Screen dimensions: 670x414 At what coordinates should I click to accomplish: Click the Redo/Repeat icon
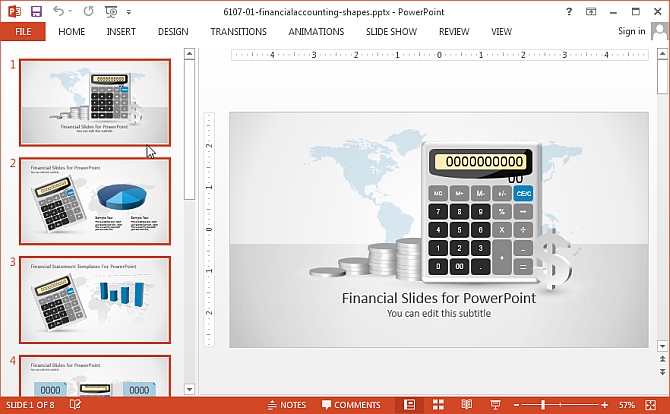pyautogui.click(x=88, y=12)
